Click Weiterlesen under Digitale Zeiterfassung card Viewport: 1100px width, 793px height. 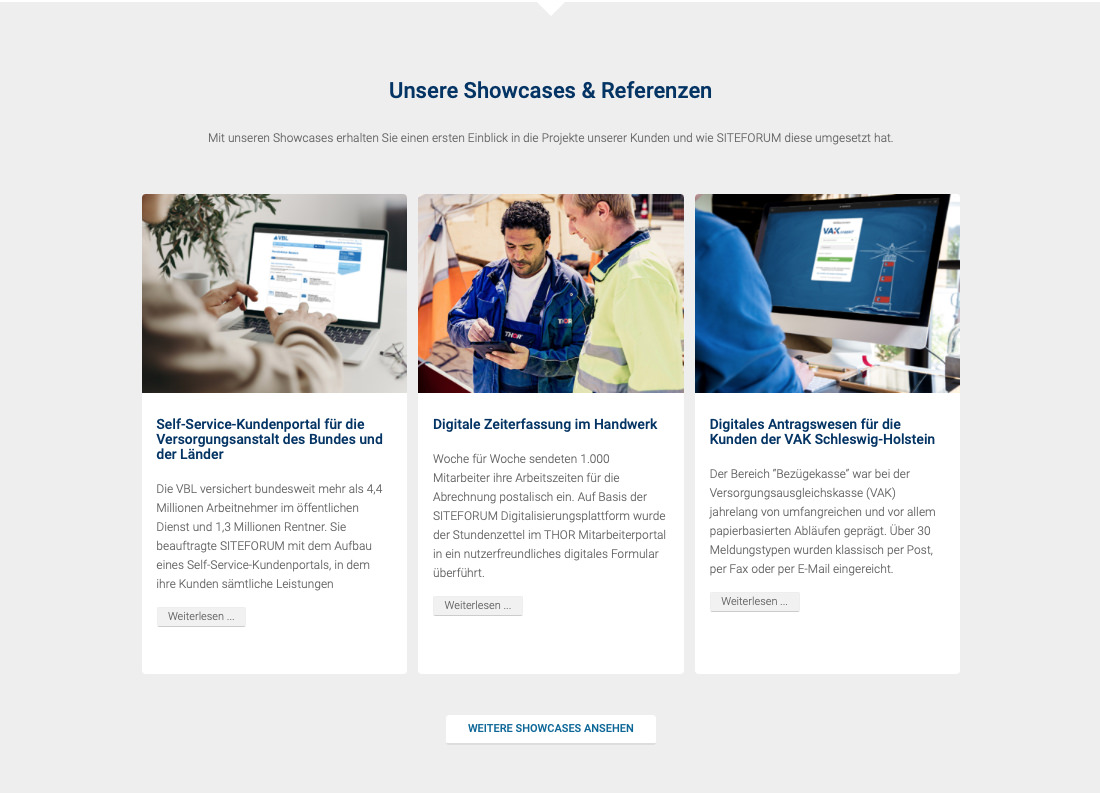point(478,605)
